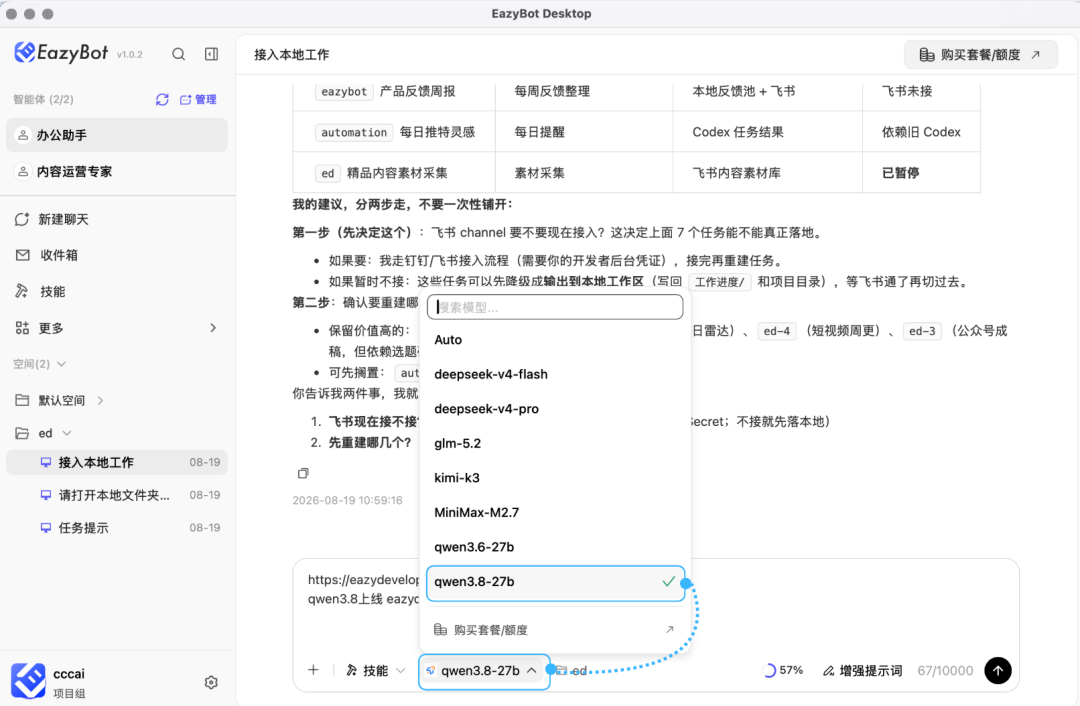
Task: Send the message with the arrow button
Action: (997, 670)
